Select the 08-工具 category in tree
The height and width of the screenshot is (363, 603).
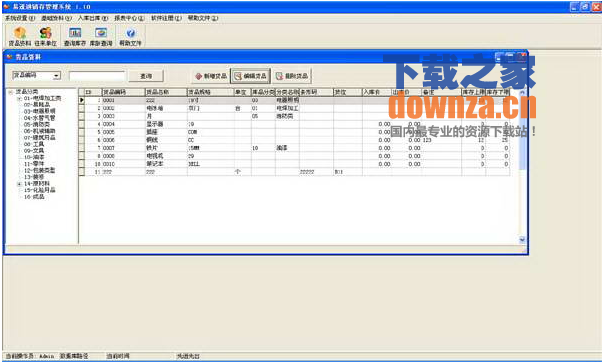coord(34,144)
